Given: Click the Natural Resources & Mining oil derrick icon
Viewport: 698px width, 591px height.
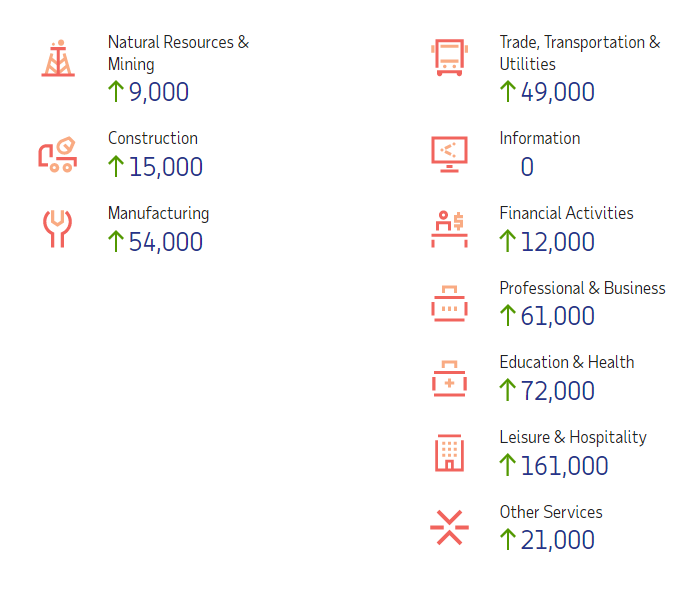Looking at the screenshot, I should click(x=58, y=58).
